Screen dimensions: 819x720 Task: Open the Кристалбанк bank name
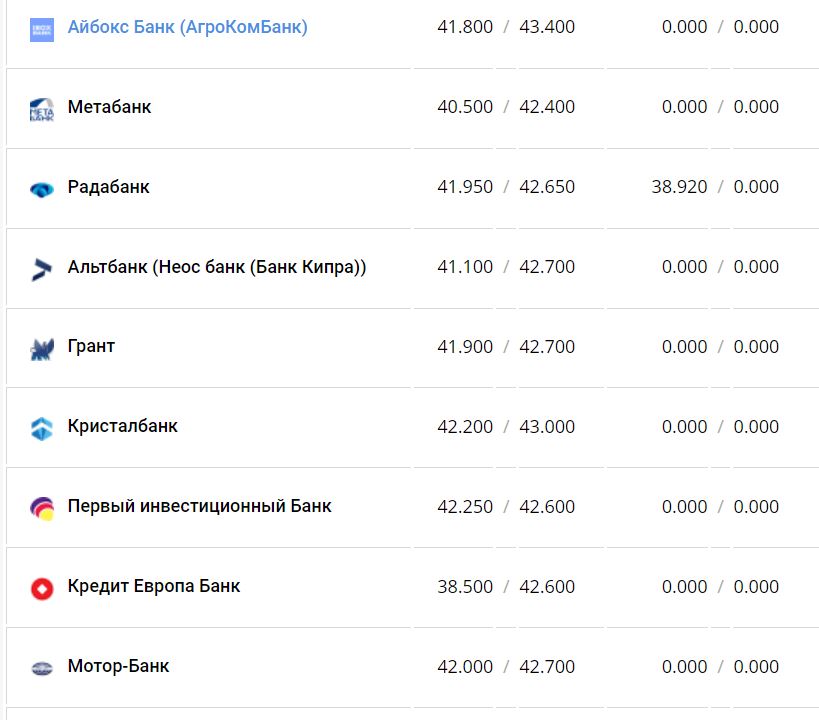[122, 427]
